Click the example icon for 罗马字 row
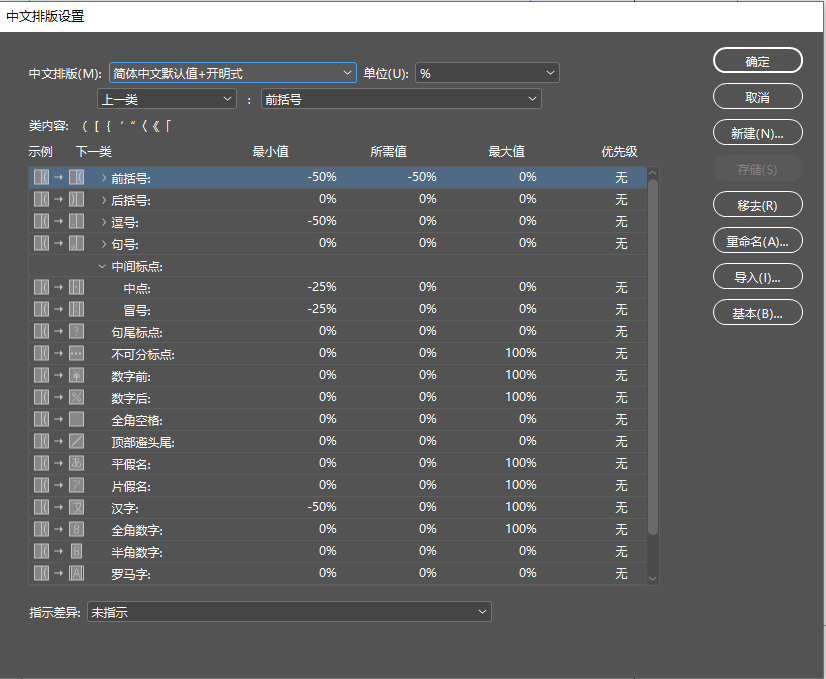The height and width of the screenshot is (679, 826). 59,574
